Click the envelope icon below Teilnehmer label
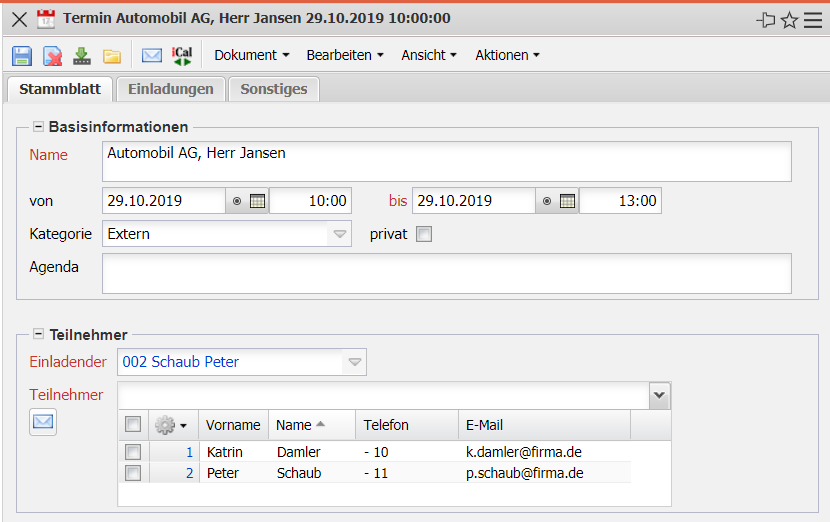The width and height of the screenshot is (830, 522). click(43, 422)
